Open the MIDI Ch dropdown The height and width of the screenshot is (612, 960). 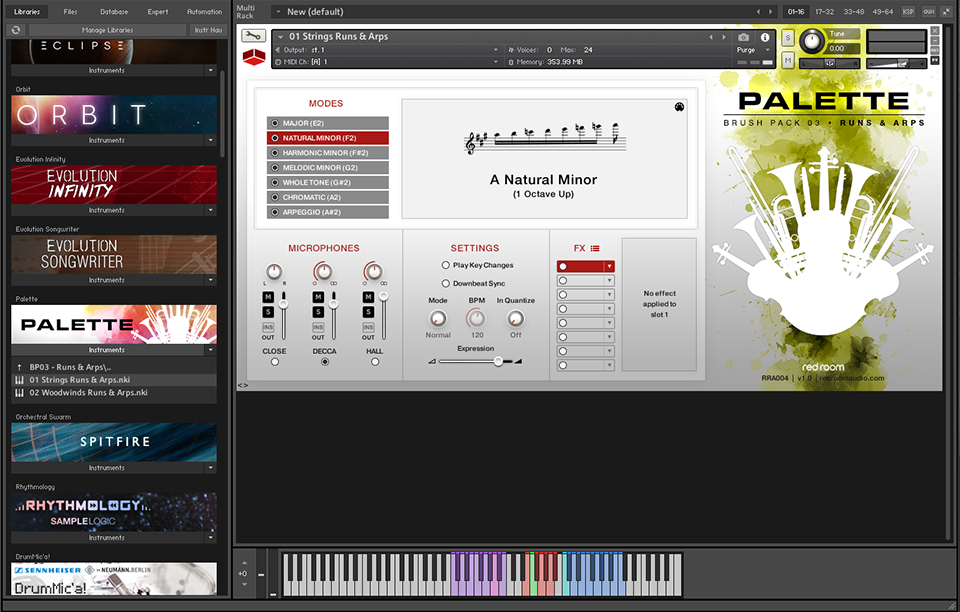[388, 62]
